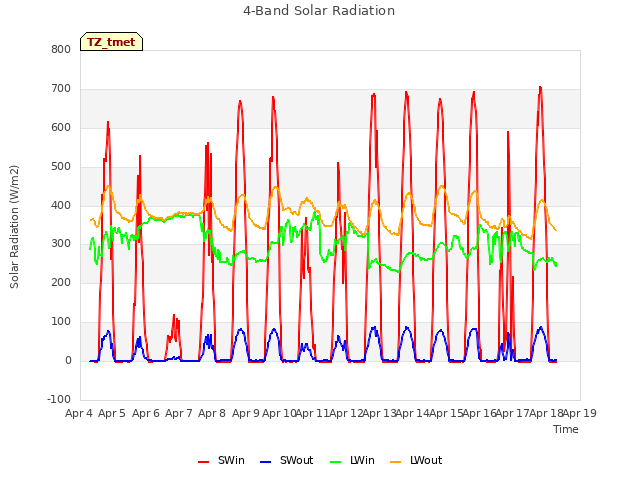Click the Apr 19 x-axis tick label
The height and width of the screenshot is (480, 640).
tap(580, 413)
